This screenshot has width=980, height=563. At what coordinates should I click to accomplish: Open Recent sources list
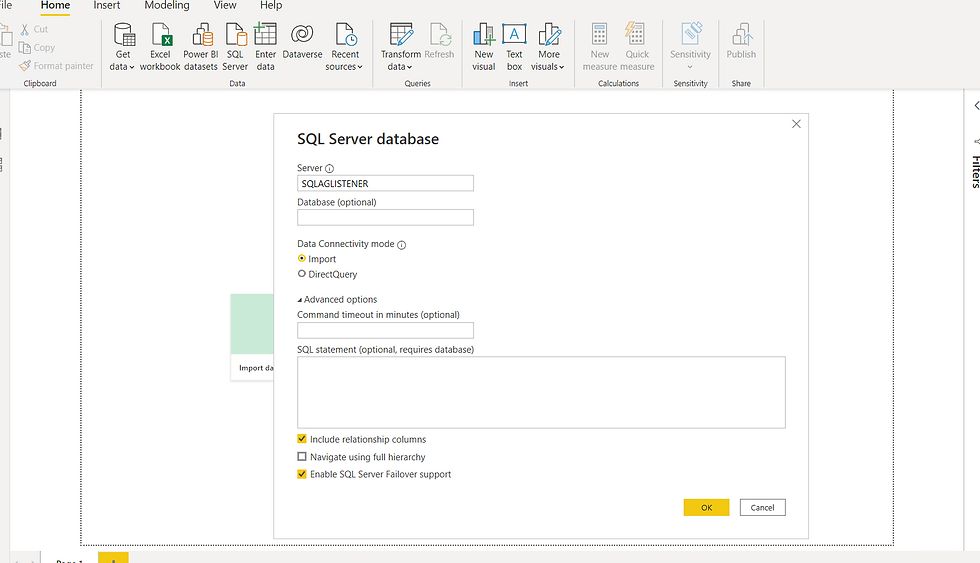344,47
